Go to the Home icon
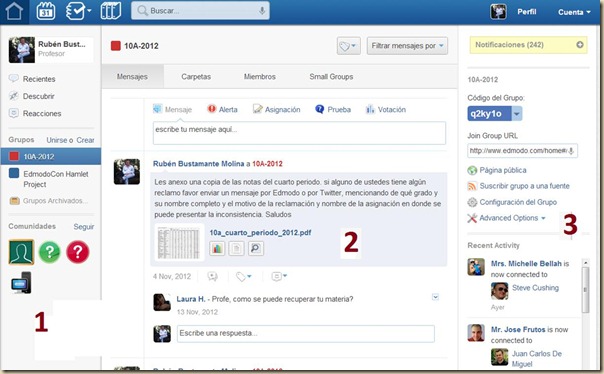 coord(14,11)
